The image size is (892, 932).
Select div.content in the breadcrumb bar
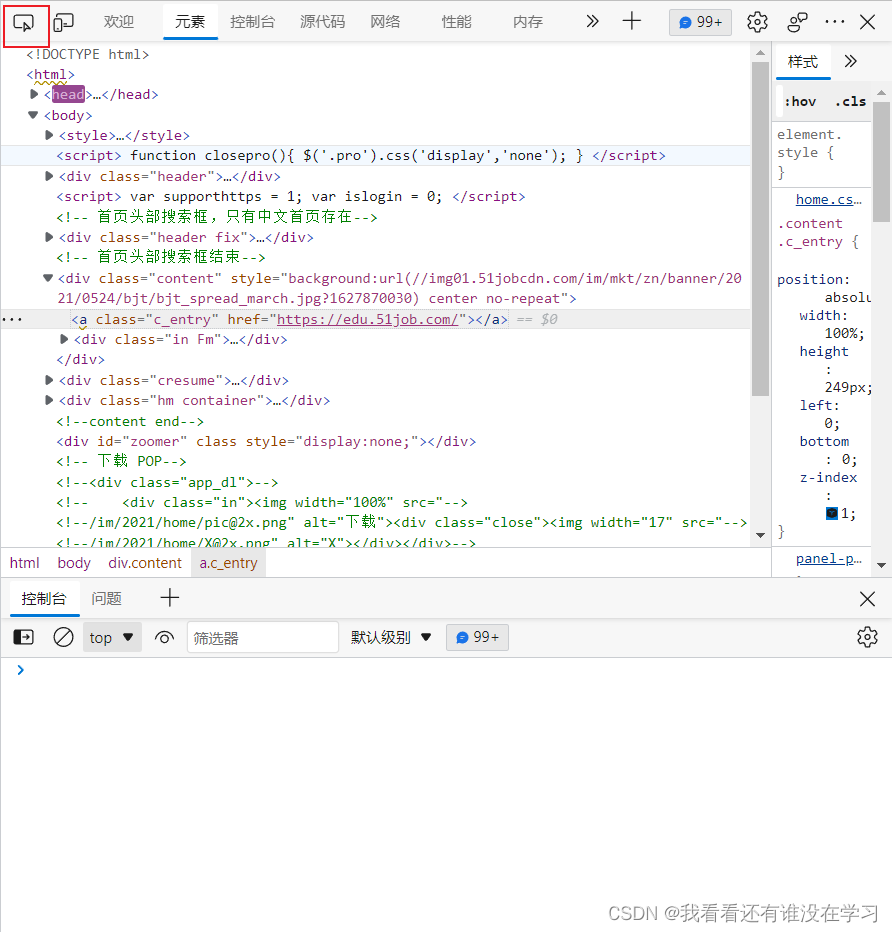(x=145, y=563)
